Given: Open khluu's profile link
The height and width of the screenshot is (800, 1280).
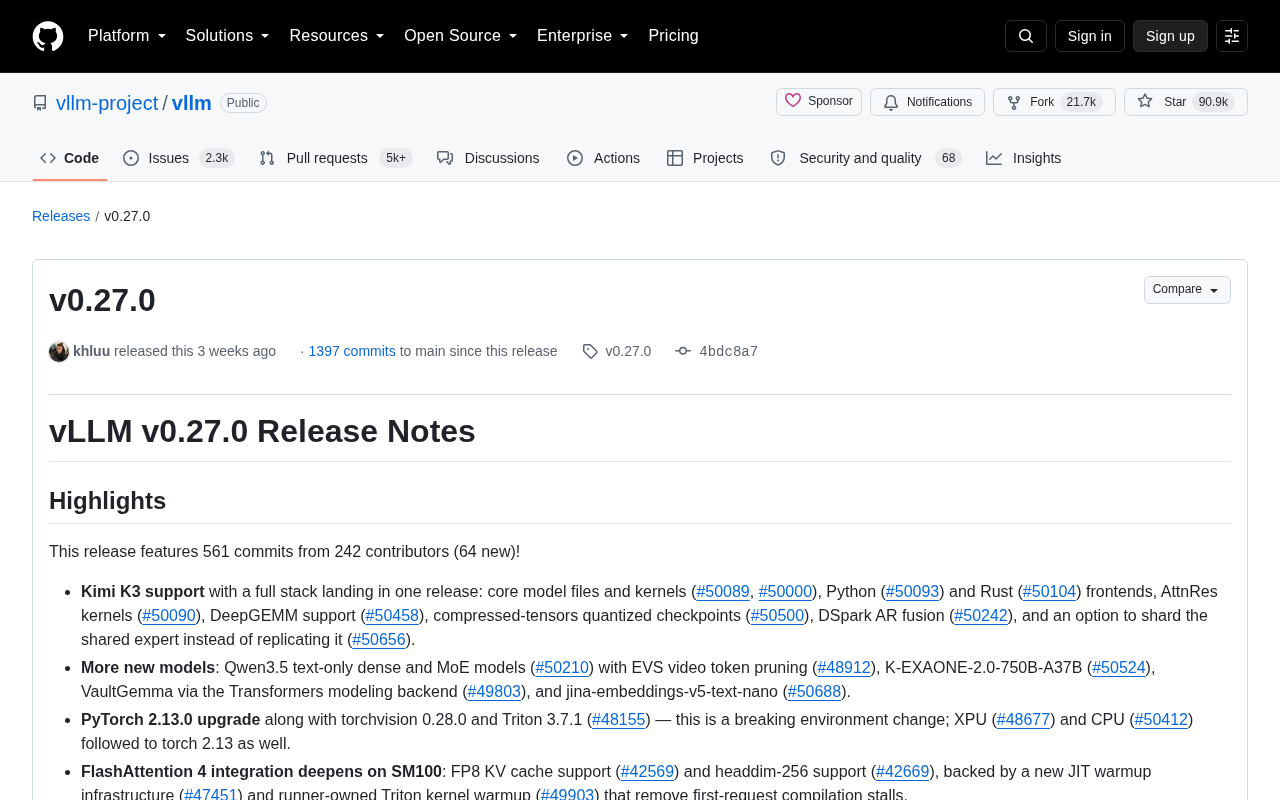Looking at the screenshot, I should (92, 351).
